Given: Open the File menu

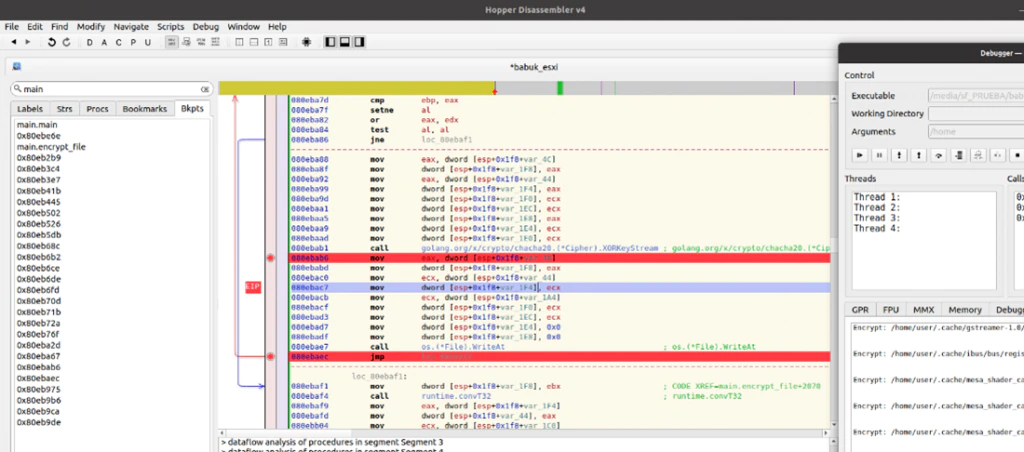Looking at the screenshot, I should click(12, 27).
